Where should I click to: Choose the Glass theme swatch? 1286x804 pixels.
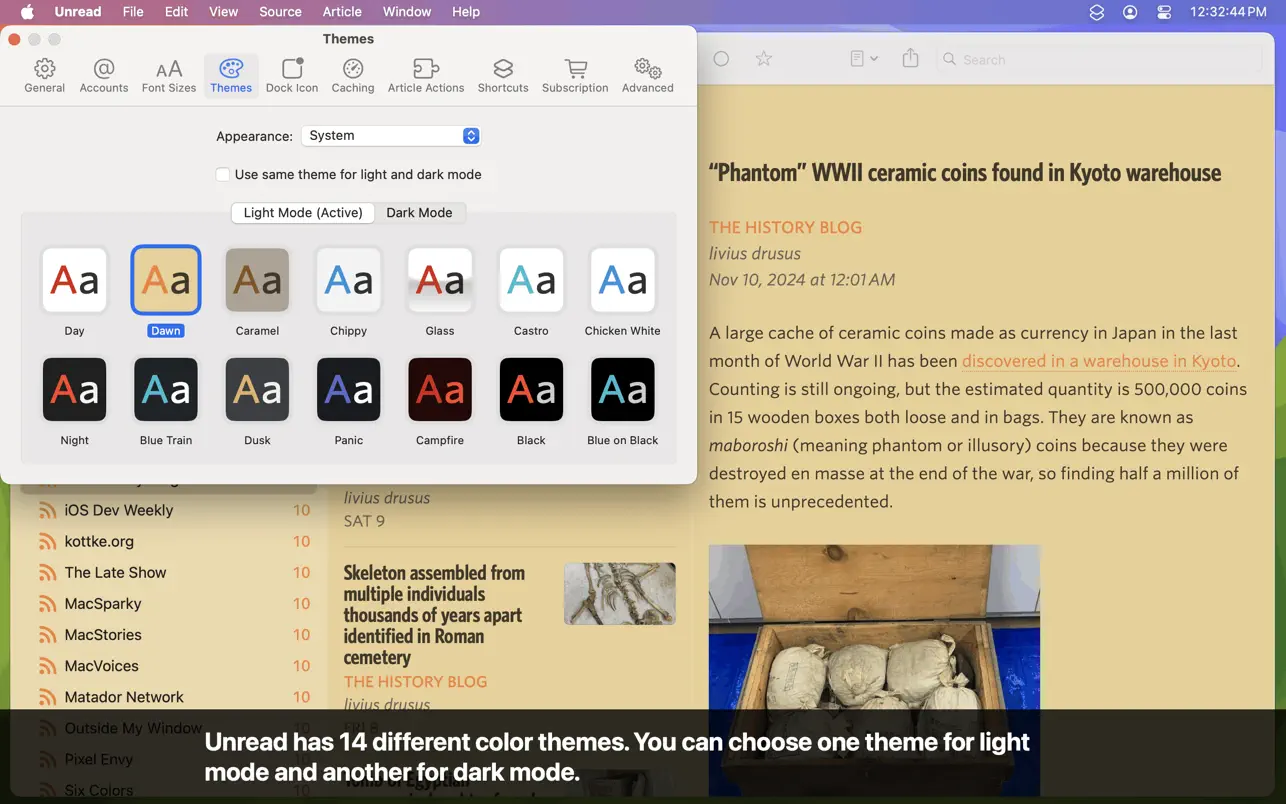(x=440, y=280)
